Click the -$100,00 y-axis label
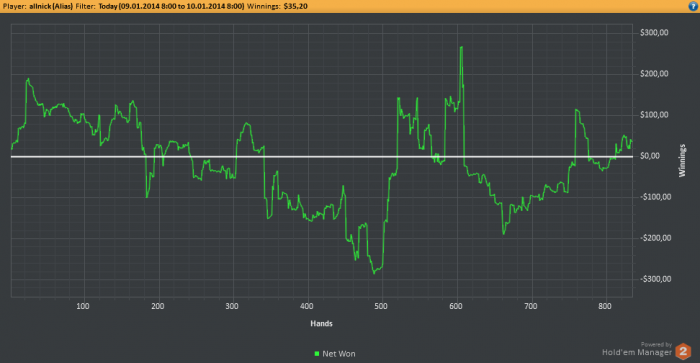 [x=655, y=197]
